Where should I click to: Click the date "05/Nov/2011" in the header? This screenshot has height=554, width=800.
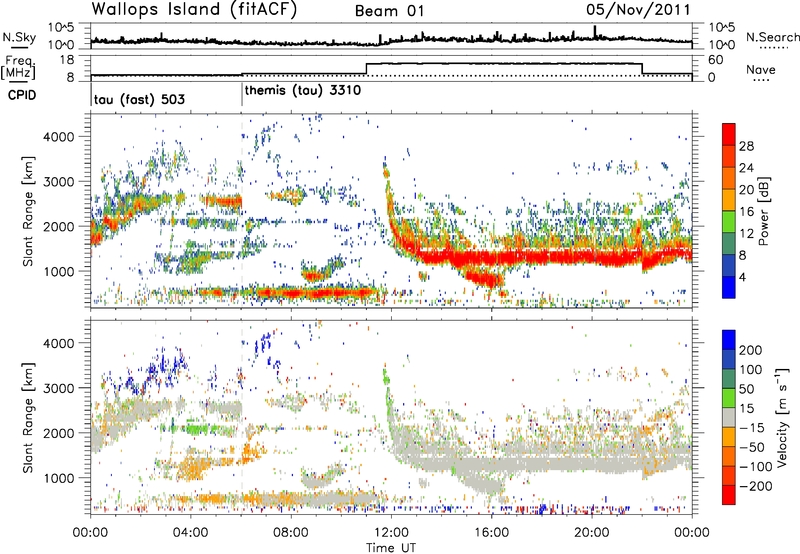pyautogui.click(x=638, y=10)
